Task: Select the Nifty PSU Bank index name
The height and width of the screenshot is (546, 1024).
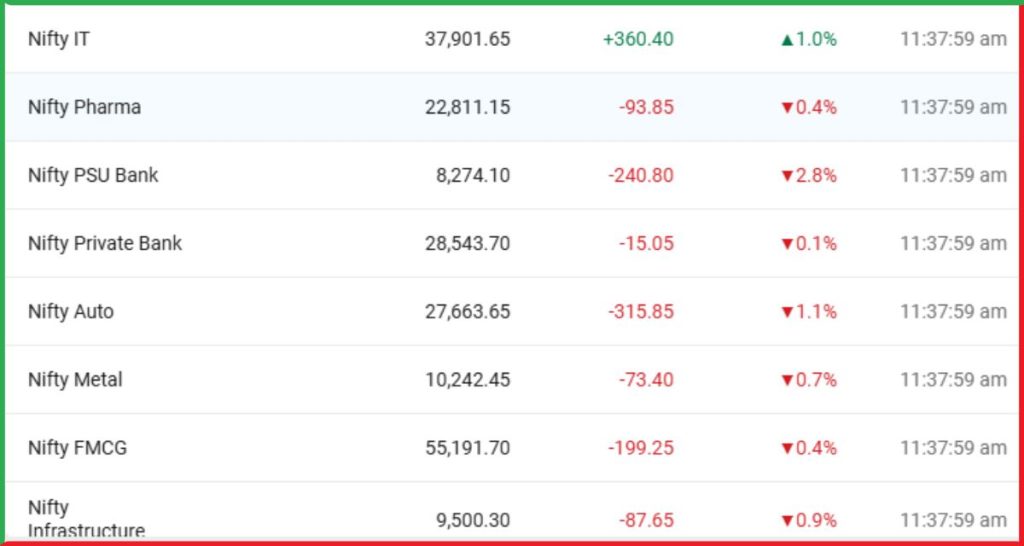Action: [x=93, y=175]
